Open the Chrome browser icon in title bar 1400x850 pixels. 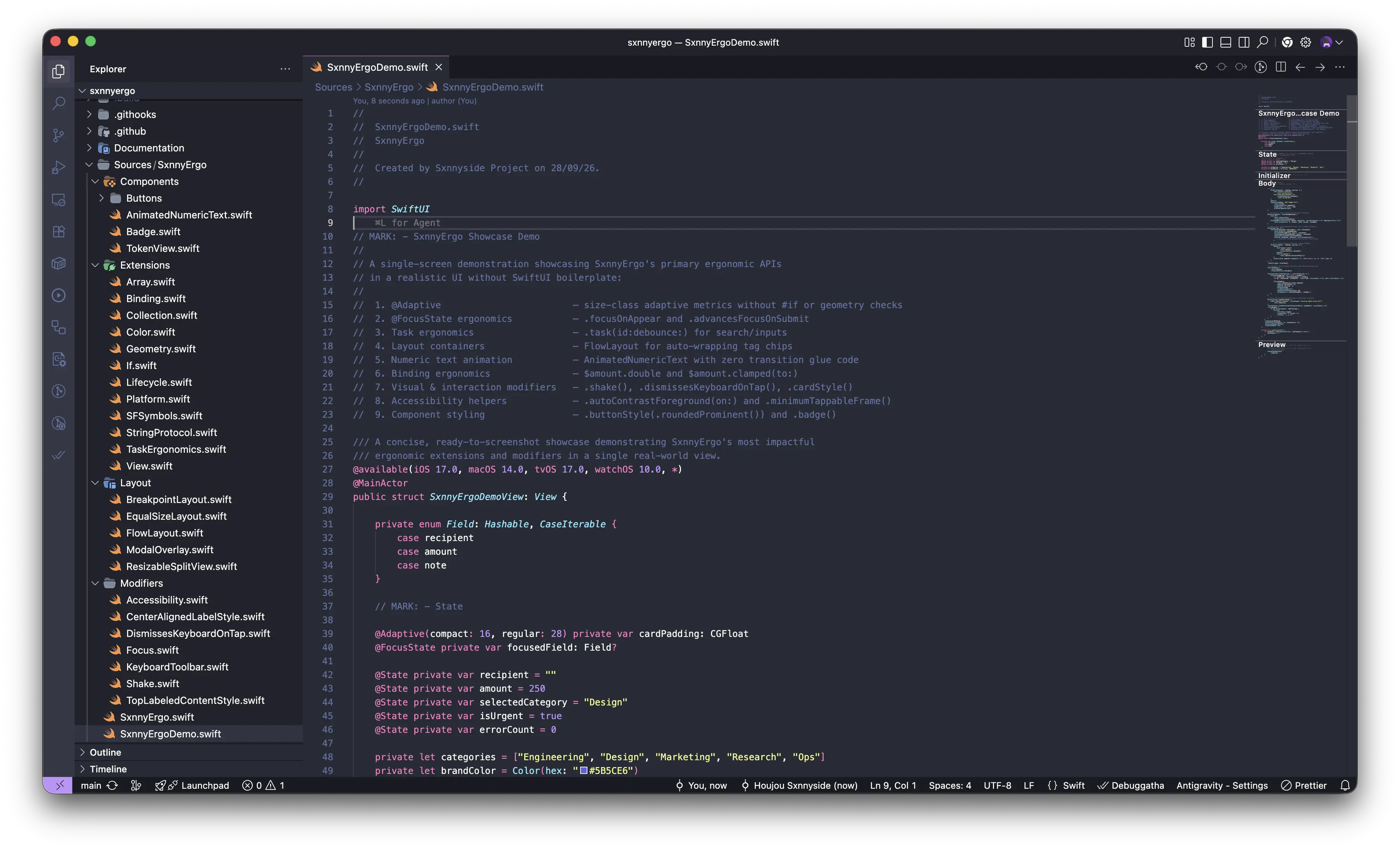(x=1287, y=43)
